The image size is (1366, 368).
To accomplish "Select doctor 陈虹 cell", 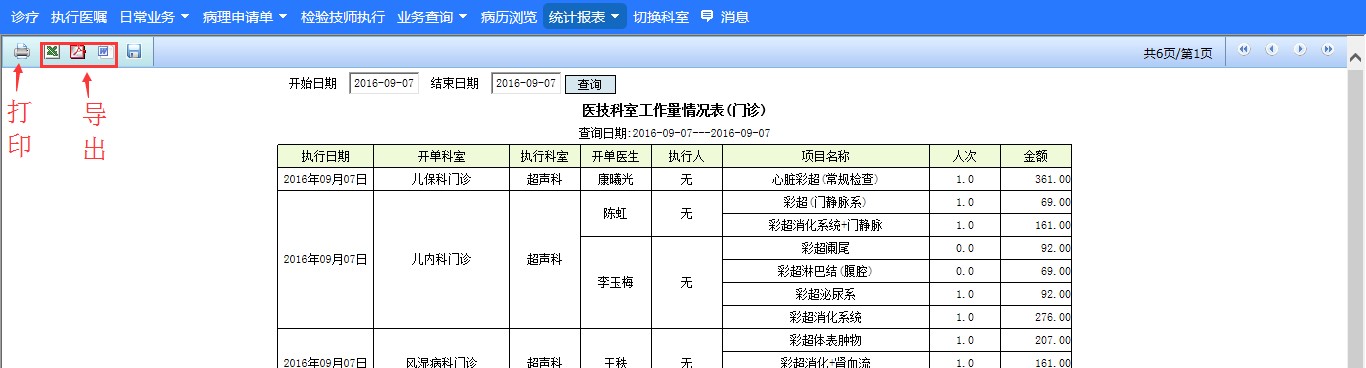I will click(616, 214).
